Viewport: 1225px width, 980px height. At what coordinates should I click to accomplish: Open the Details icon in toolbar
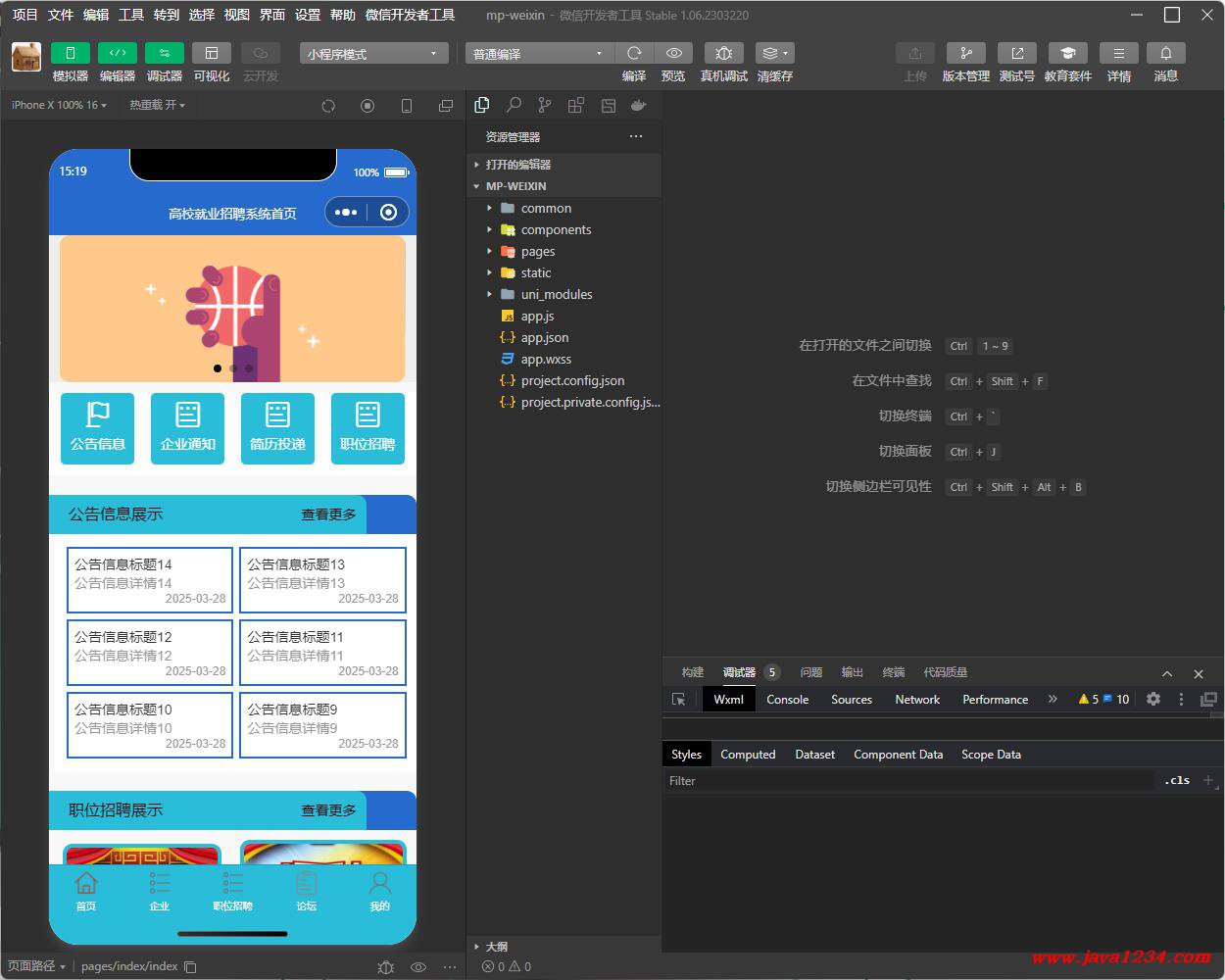[x=1118, y=53]
